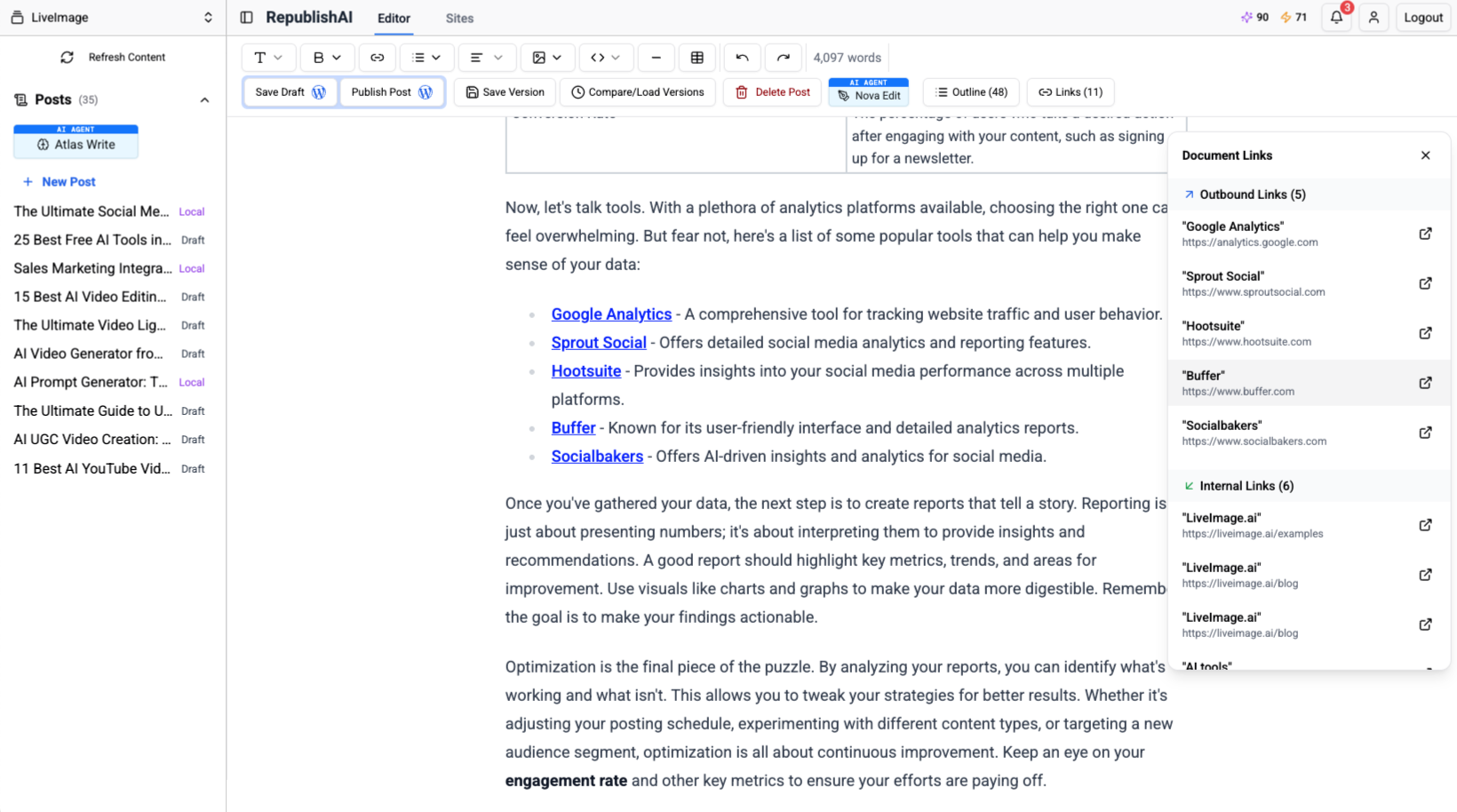Open the list type dropdown
Viewport: 1457px width, 812px height.
[426, 58]
